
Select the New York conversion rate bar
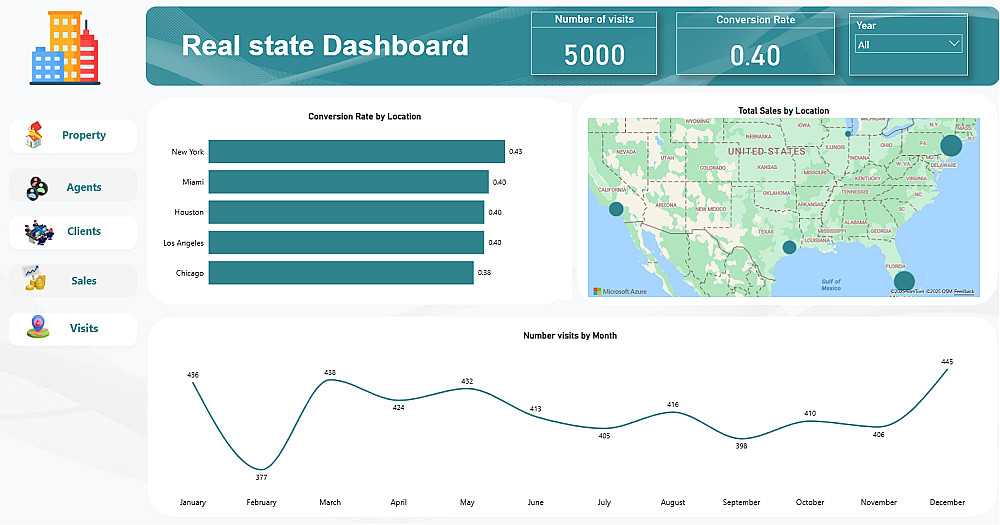(x=356, y=151)
